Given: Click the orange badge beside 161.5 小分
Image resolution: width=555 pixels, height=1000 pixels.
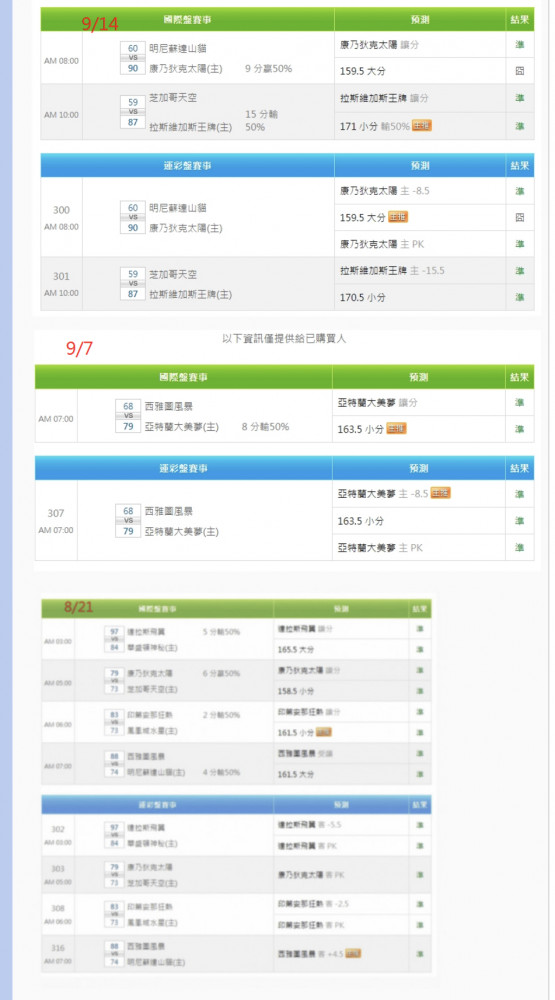Looking at the screenshot, I should click(323, 732).
